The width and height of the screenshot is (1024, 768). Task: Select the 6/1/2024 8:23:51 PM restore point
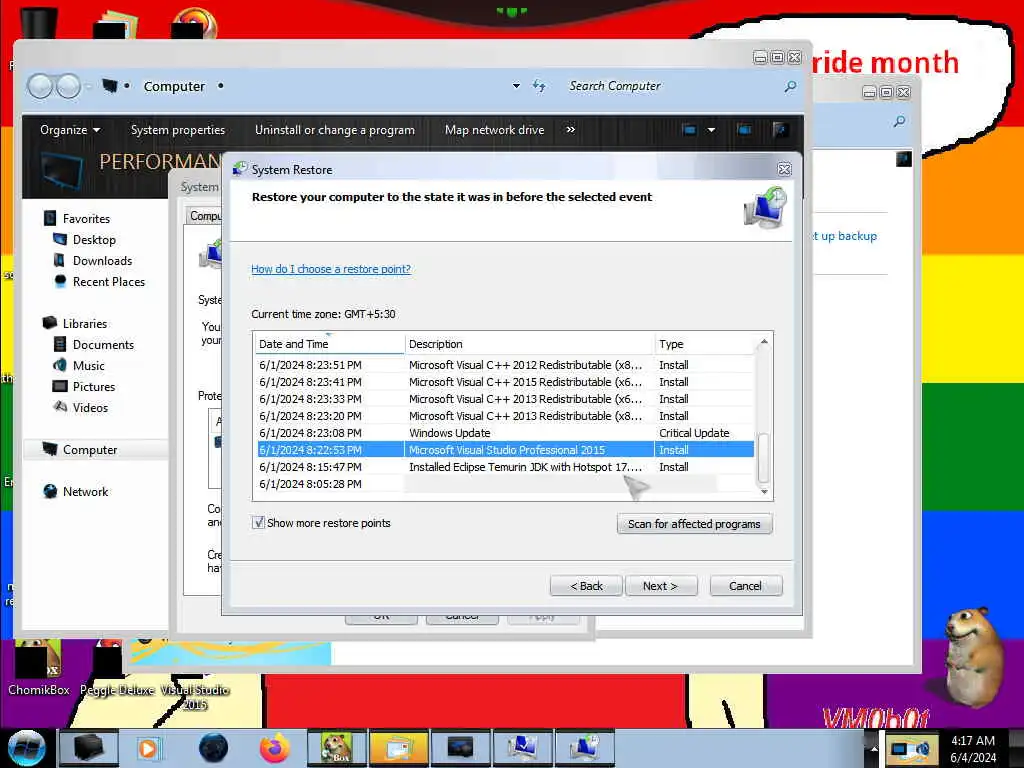[x=504, y=365]
